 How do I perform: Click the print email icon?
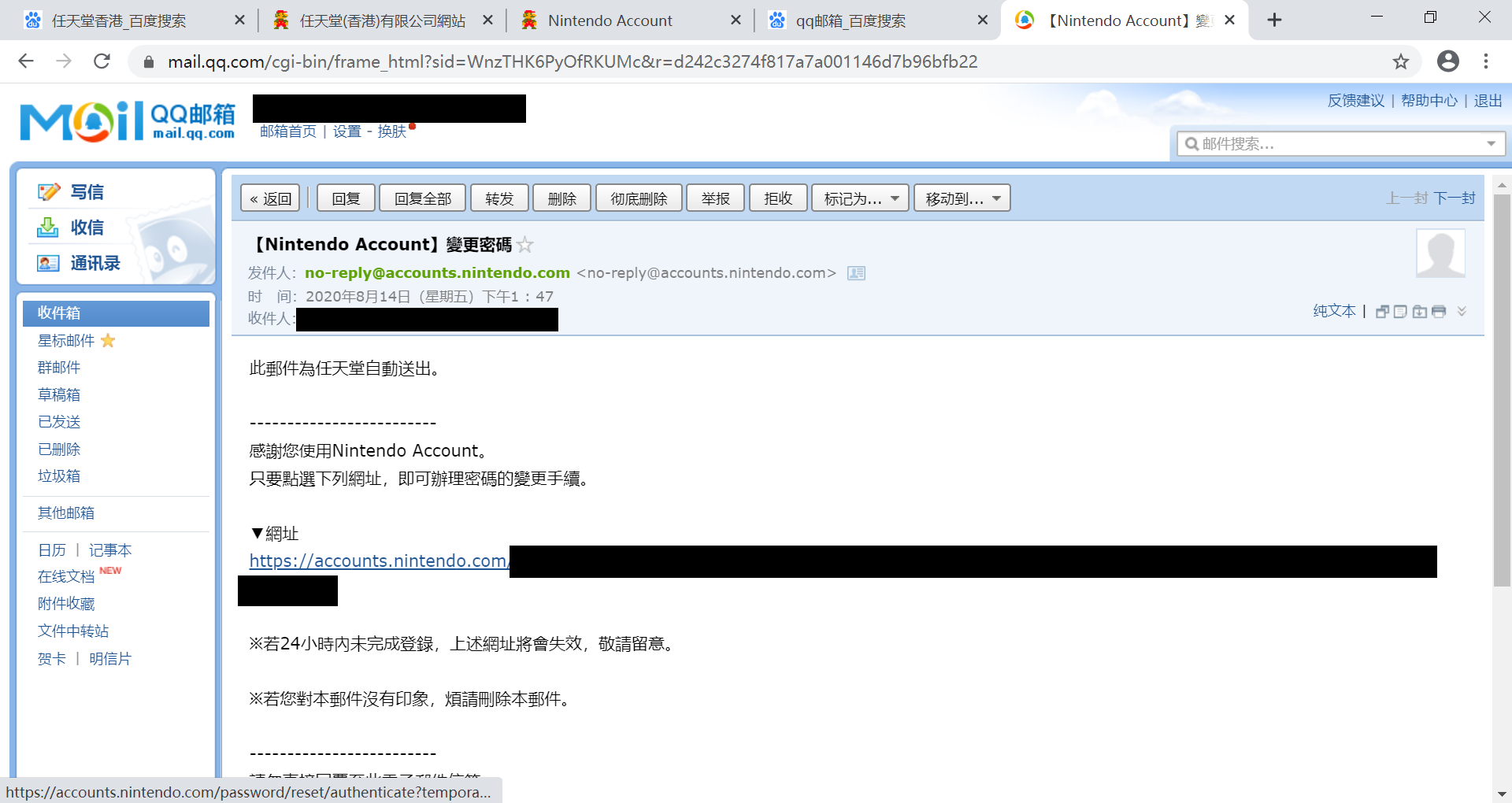[x=1439, y=312]
